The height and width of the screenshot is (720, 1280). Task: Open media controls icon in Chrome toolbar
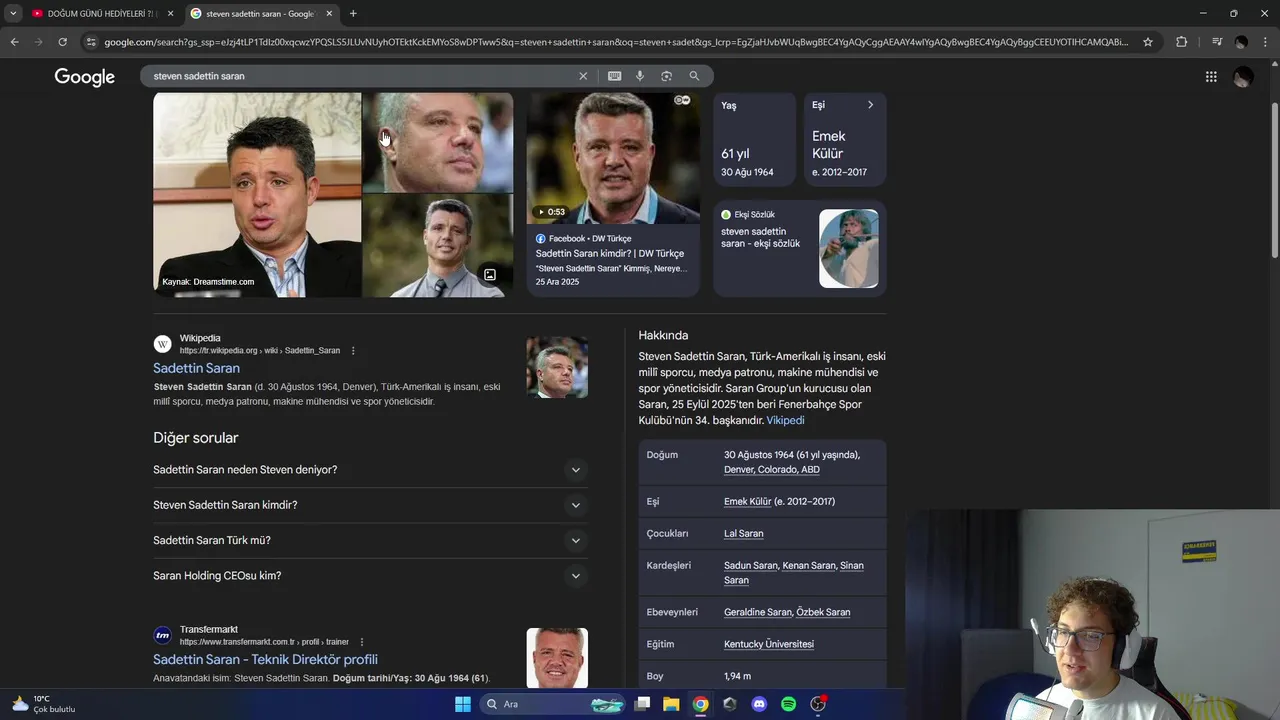[1216, 42]
